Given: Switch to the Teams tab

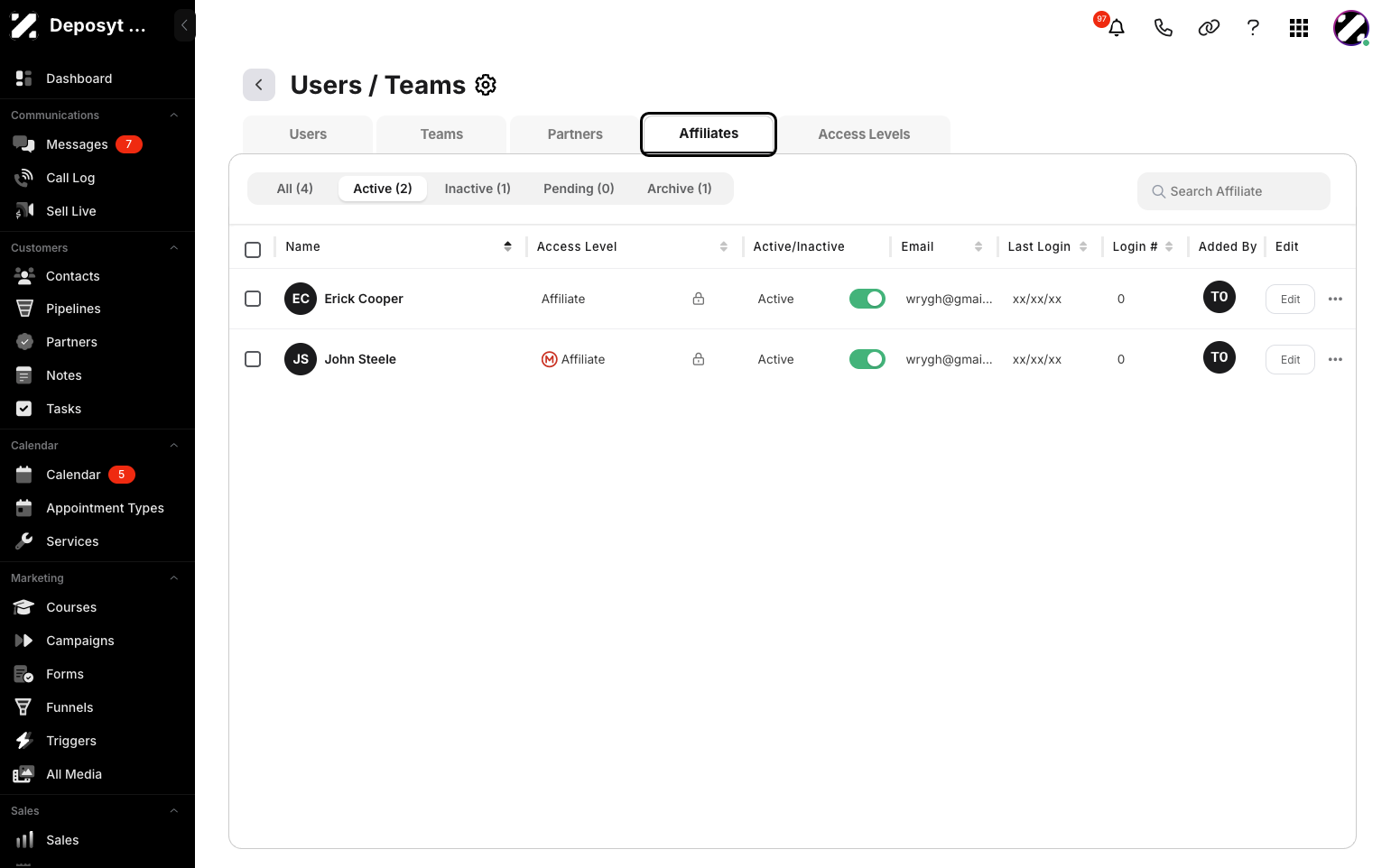Looking at the screenshot, I should pyautogui.click(x=441, y=134).
